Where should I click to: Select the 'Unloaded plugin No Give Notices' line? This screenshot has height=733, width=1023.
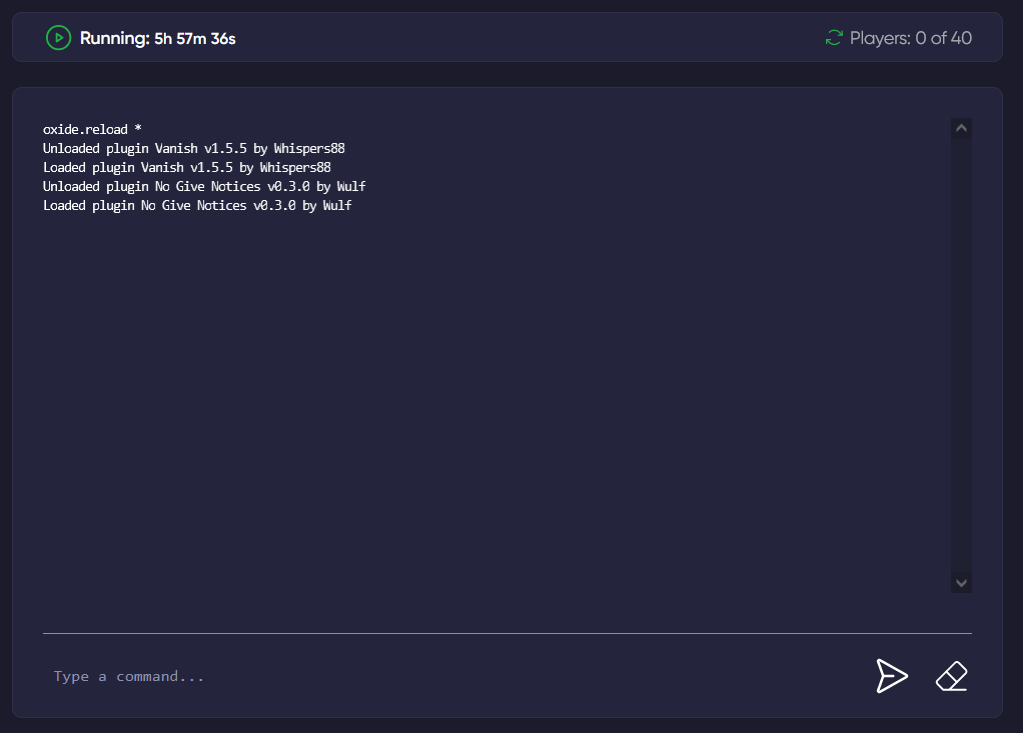204,186
